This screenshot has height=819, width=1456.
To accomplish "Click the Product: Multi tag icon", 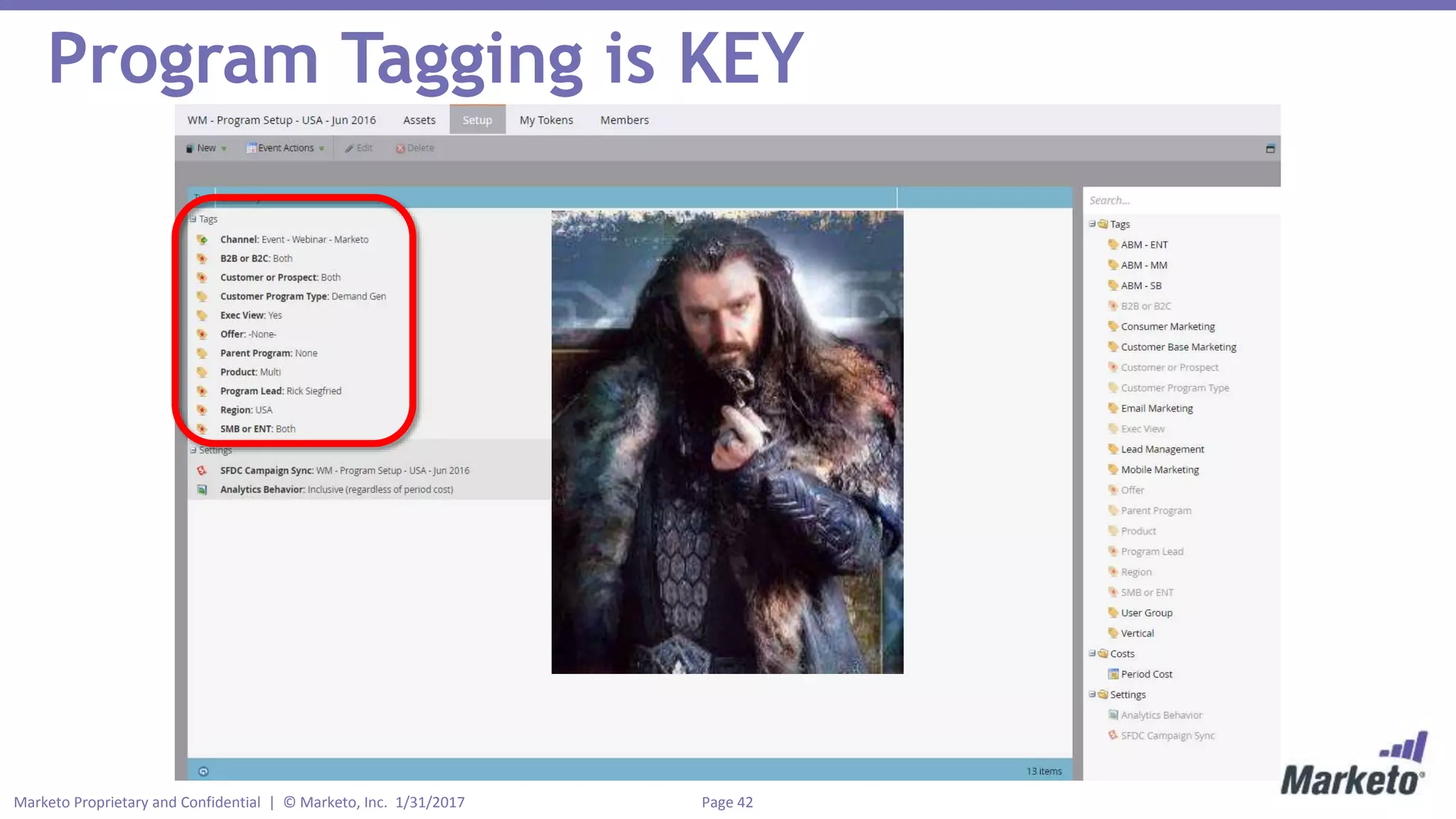I will click(x=202, y=372).
